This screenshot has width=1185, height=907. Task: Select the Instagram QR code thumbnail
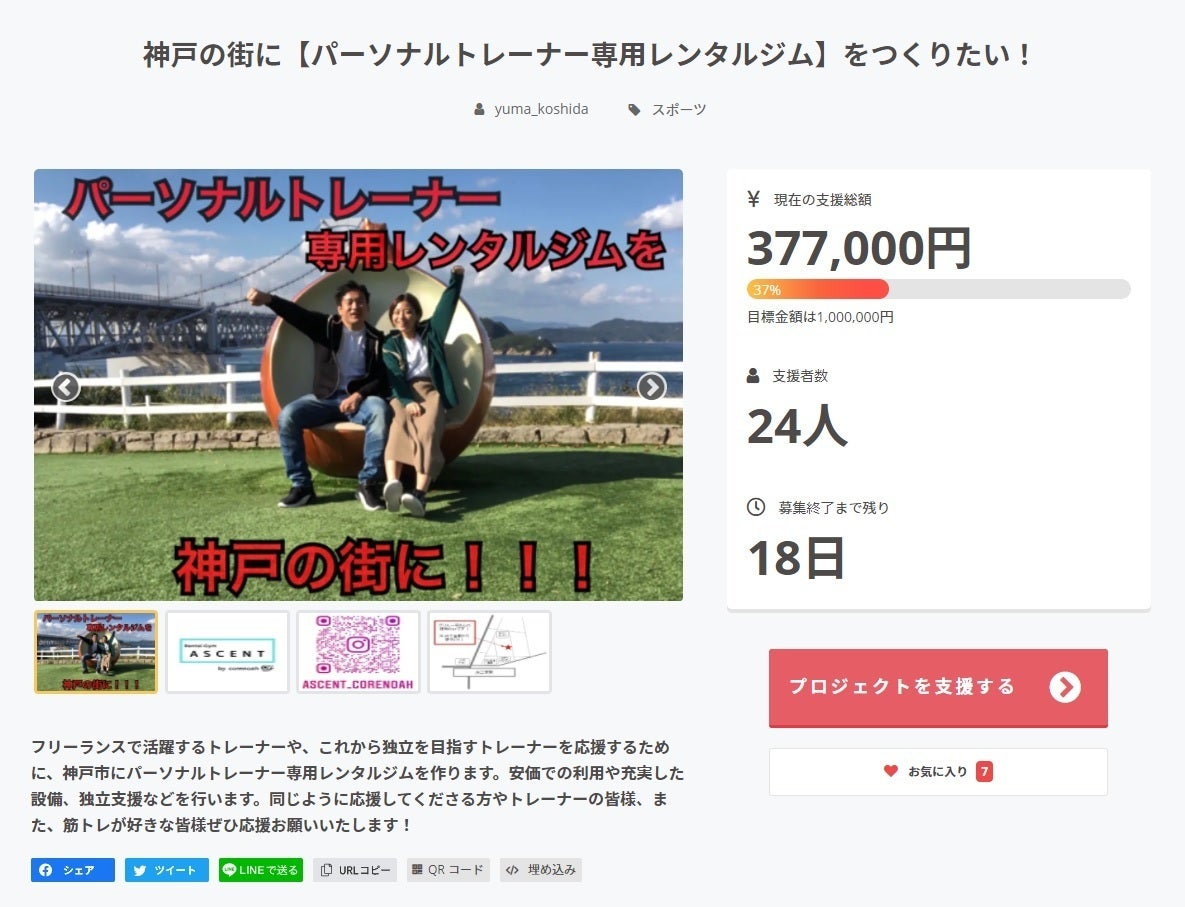(x=358, y=652)
